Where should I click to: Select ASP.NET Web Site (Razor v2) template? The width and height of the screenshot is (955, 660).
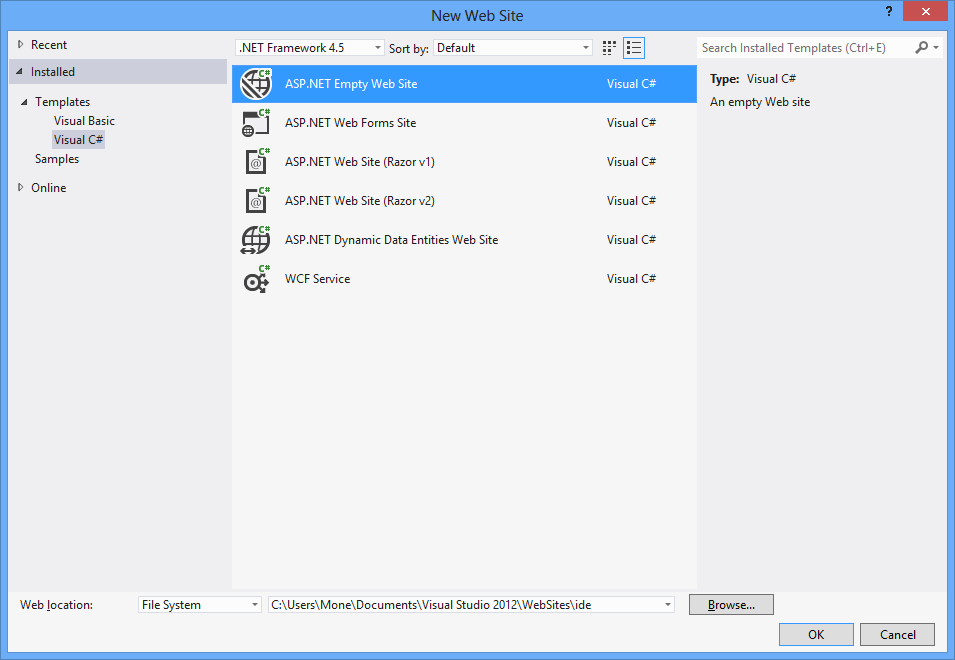click(x=464, y=201)
